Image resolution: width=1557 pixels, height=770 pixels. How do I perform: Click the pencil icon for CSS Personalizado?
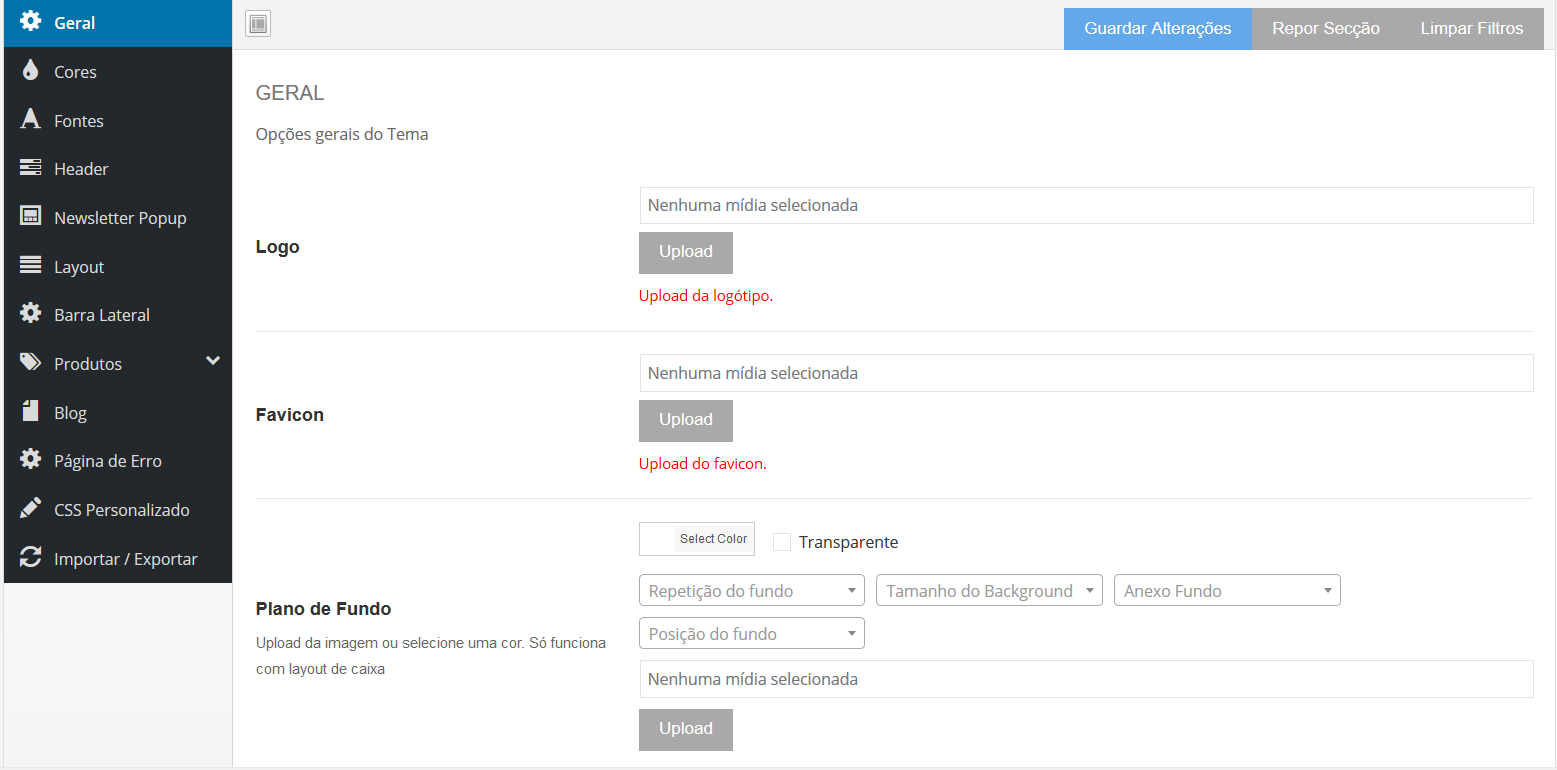(x=30, y=509)
